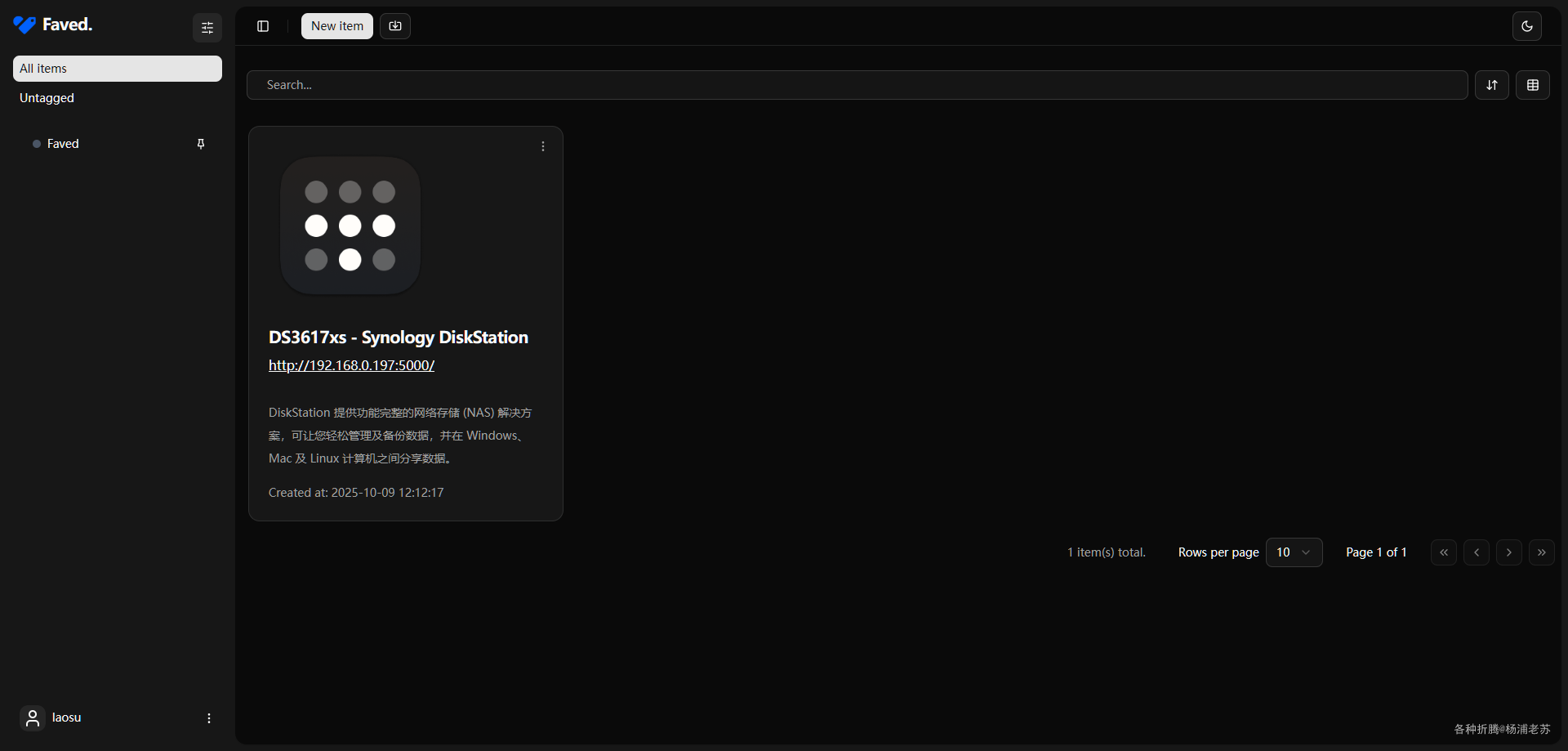This screenshot has height=751, width=1568.
Task: Click the 'Rows per page' label
Action: tap(1218, 552)
